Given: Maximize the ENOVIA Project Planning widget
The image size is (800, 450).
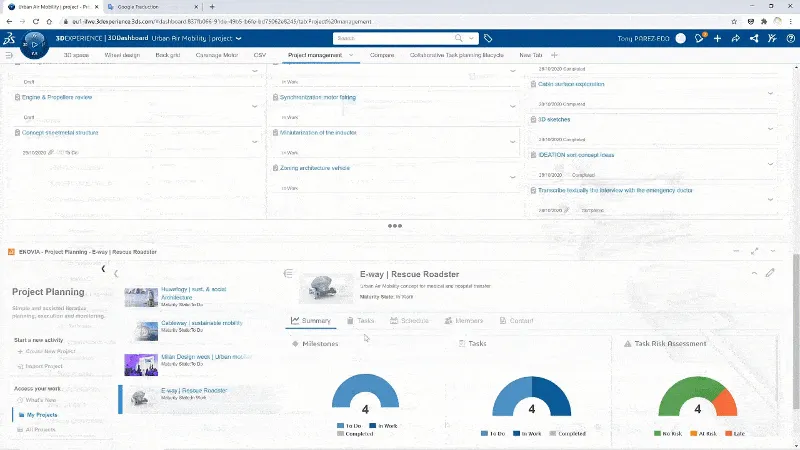Looking at the screenshot, I should [754, 251].
